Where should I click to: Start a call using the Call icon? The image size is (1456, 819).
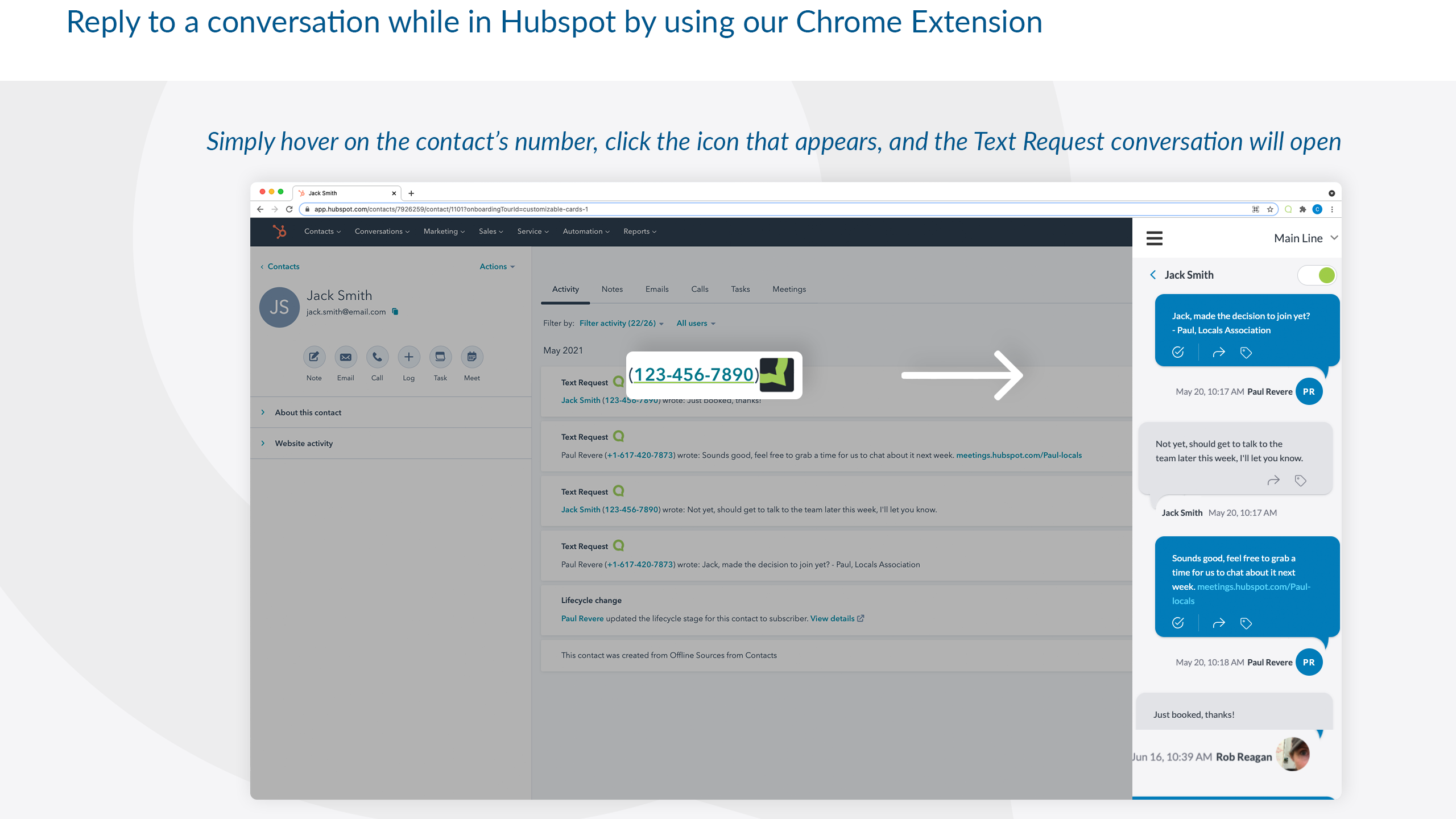coord(377,357)
